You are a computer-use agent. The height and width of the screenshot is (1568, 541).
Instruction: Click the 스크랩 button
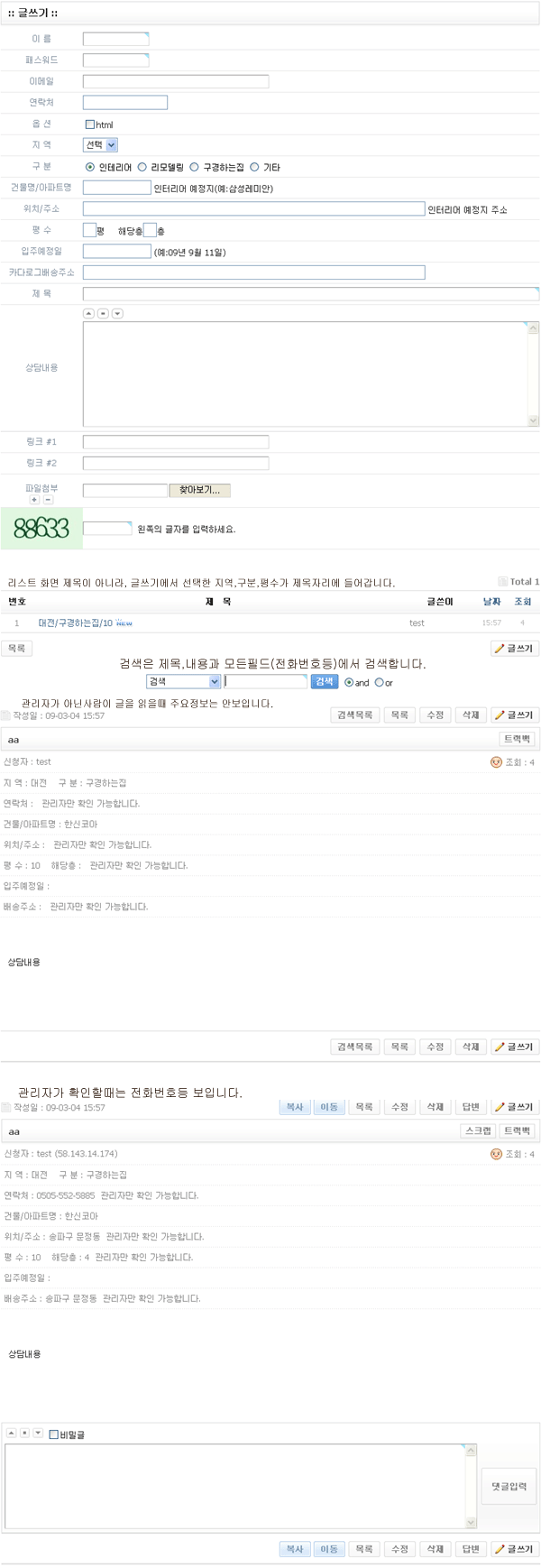pos(477,1130)
